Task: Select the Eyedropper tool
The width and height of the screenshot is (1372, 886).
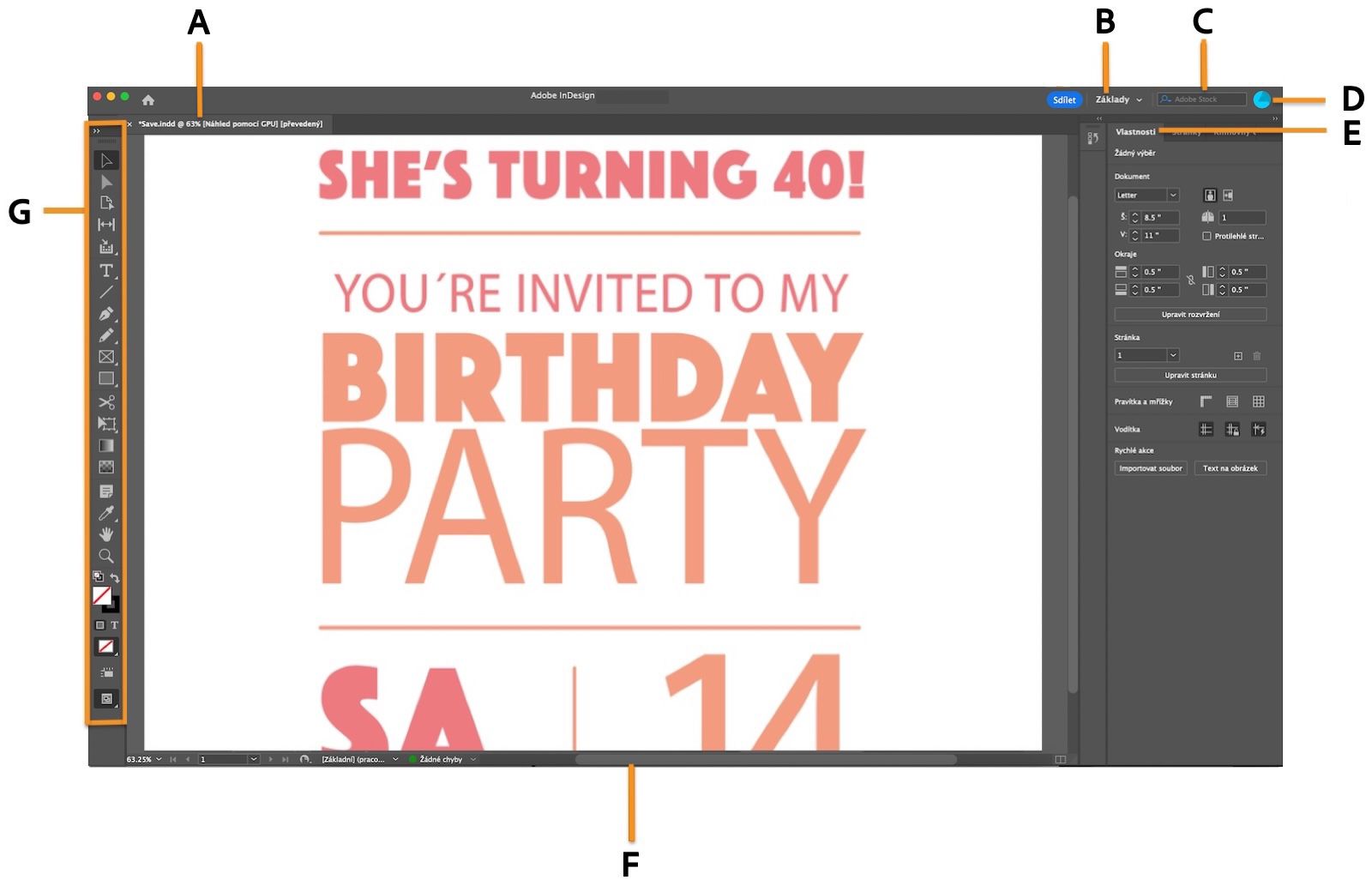Action: pos(106,513)
